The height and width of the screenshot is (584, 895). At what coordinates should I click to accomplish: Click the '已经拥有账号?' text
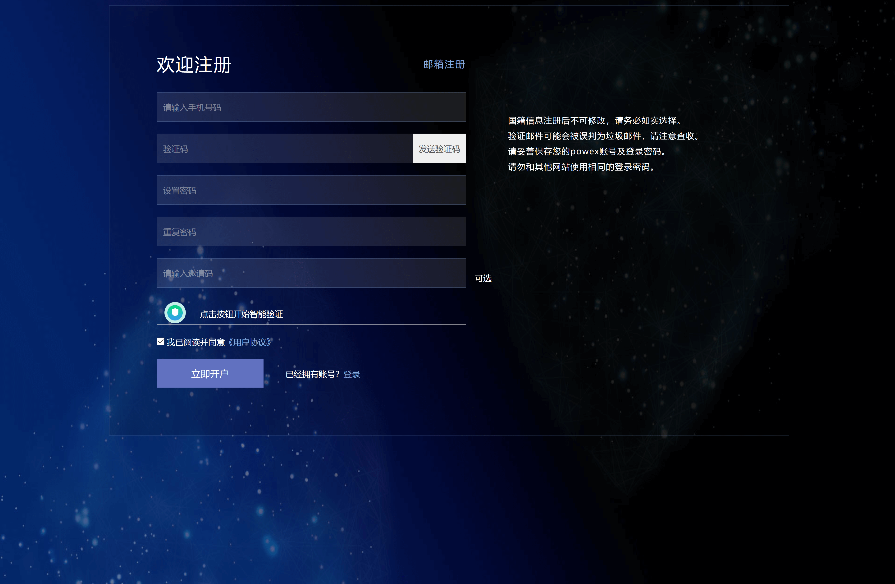[312, 374]
